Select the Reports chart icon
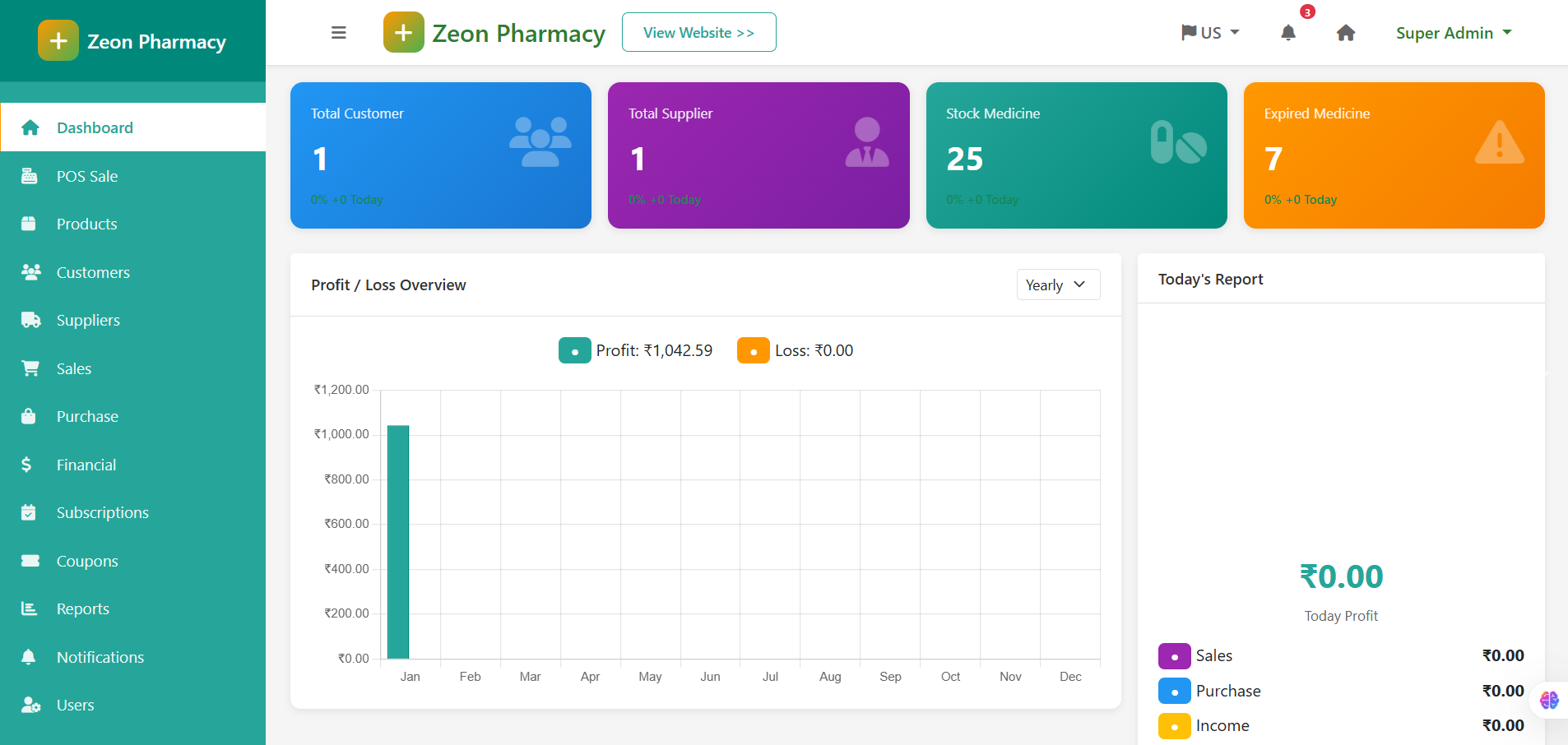 30,608
